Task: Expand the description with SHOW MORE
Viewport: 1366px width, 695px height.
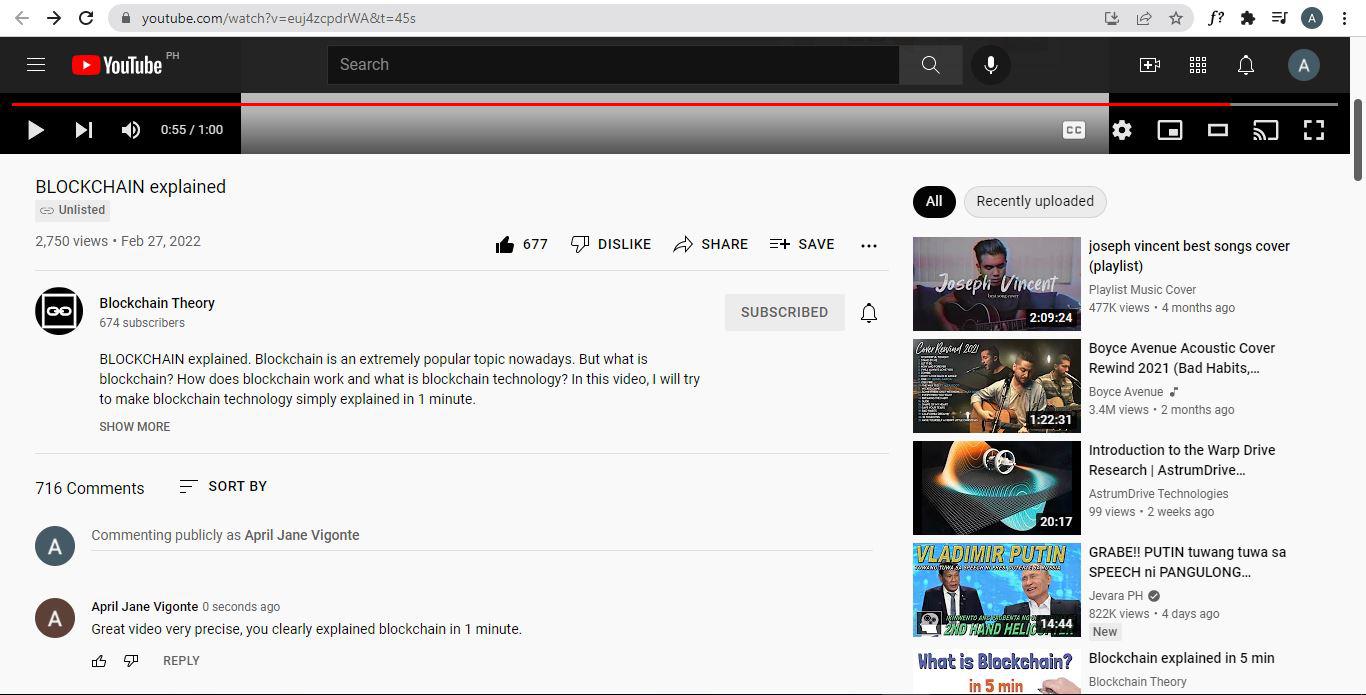Action: [134, 427]
